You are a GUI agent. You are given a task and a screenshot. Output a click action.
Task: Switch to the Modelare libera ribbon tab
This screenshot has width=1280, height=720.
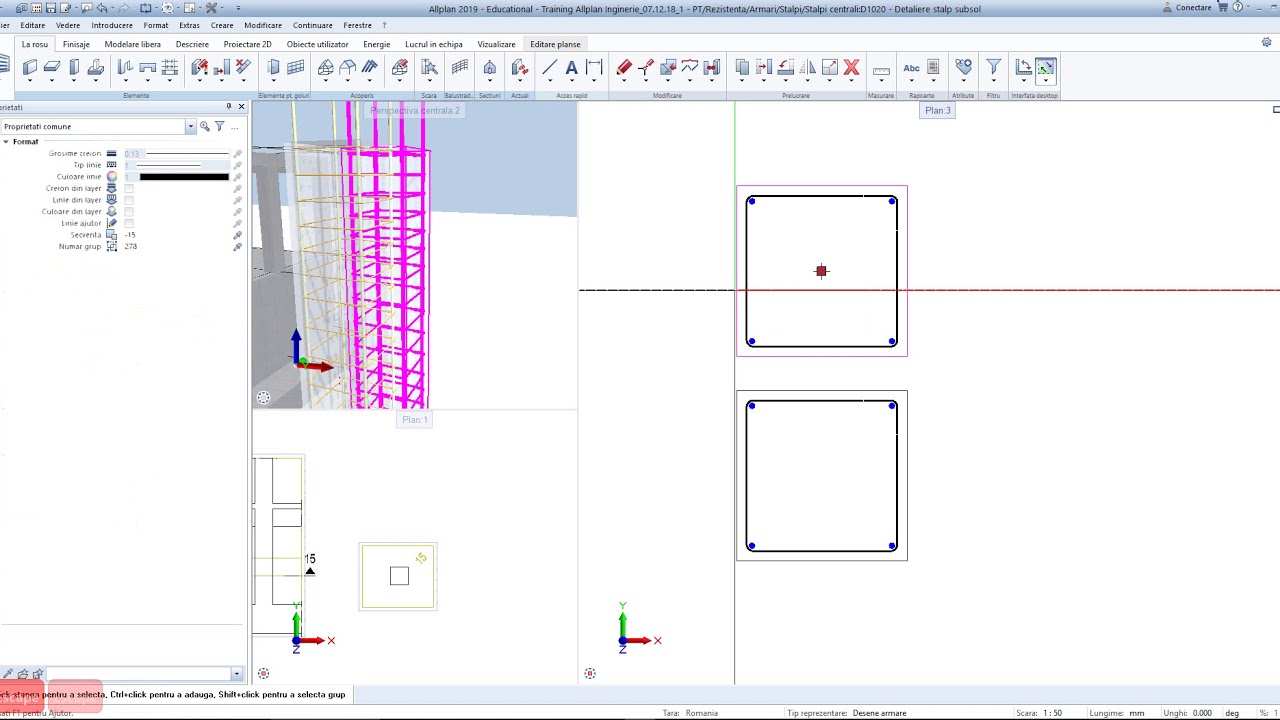pyautogui.click(x=133, y=44)
